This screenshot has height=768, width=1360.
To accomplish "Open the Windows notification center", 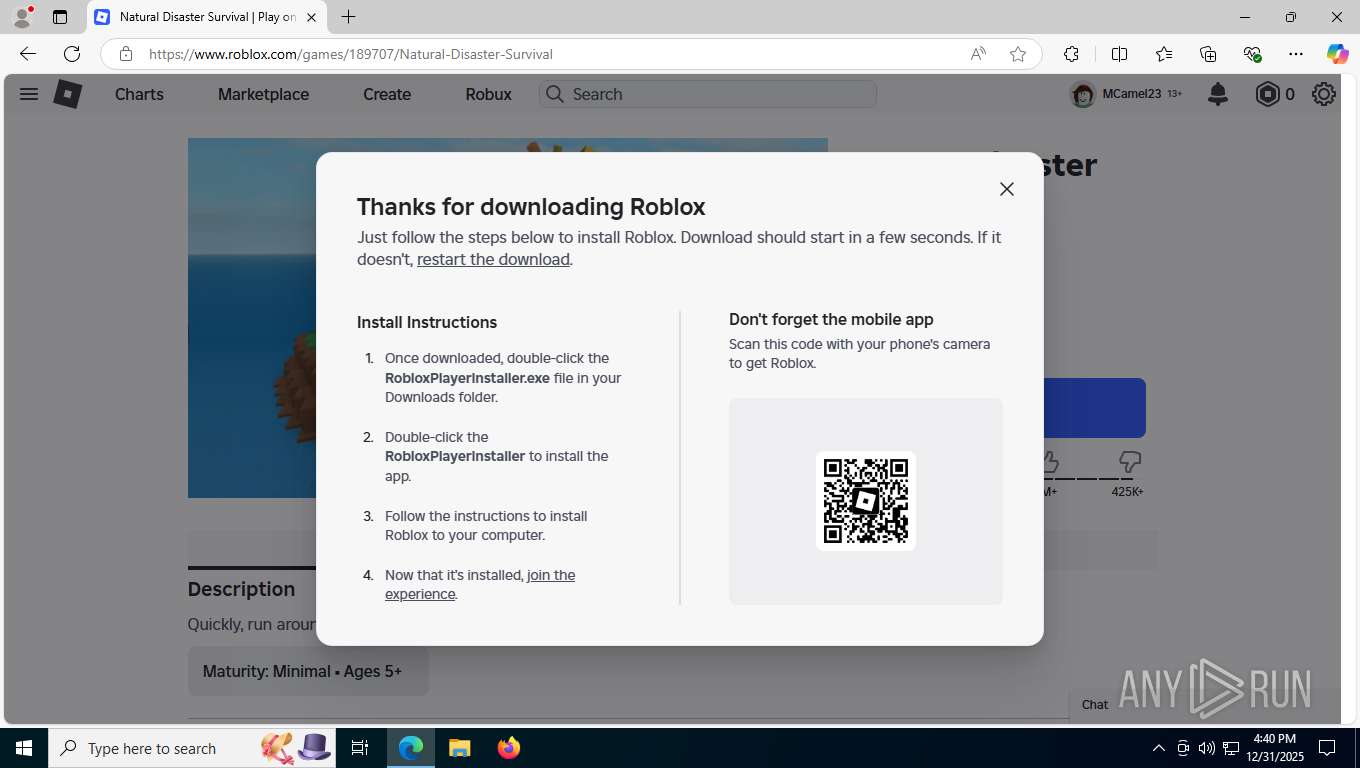I will [1327, 748].
